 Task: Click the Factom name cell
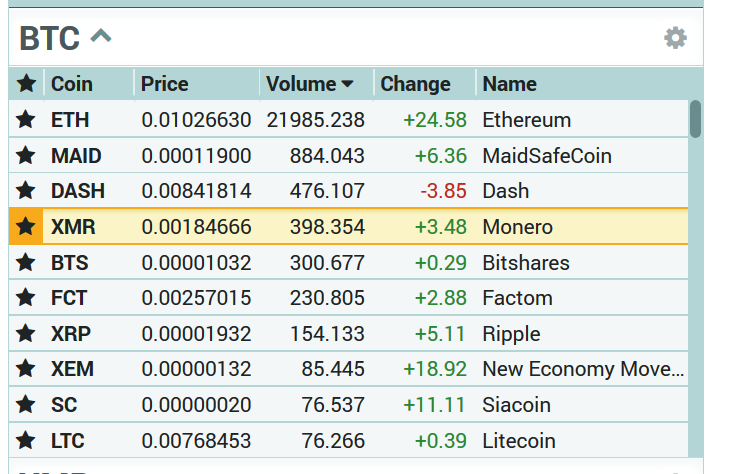tap(517, 298)
